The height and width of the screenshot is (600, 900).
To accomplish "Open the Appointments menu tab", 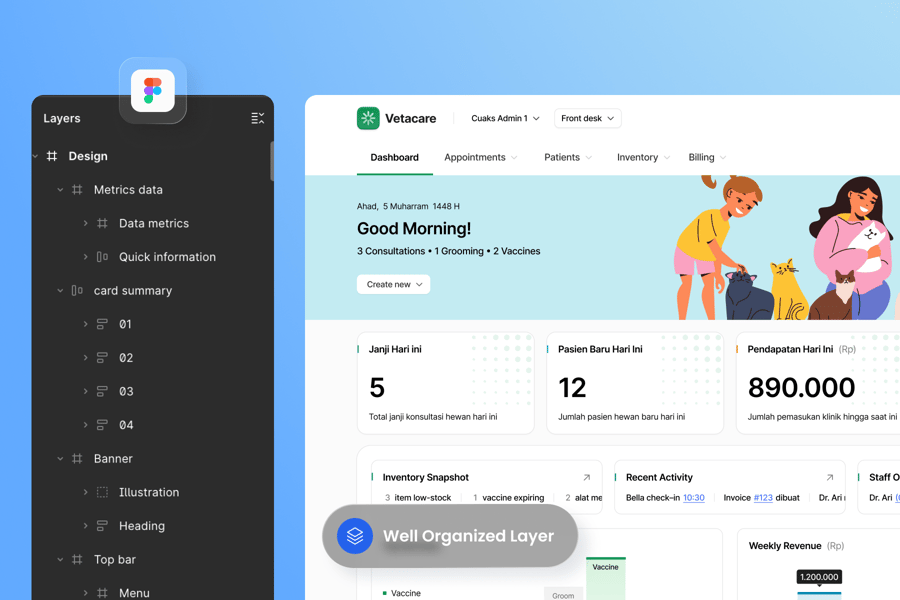I will 480,157.
